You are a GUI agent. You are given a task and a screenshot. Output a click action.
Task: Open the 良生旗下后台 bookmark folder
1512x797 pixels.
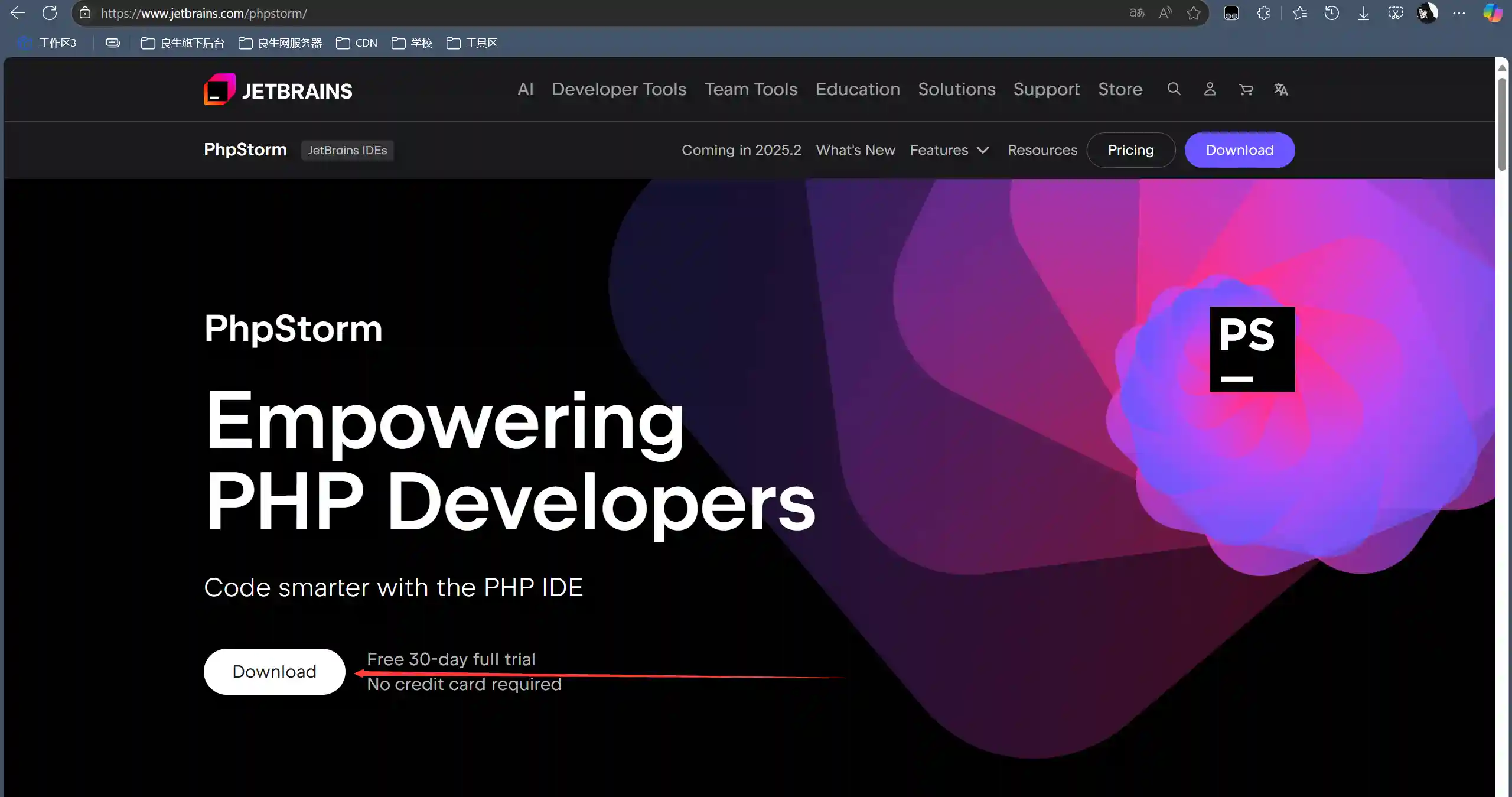(x=183, y=43)
